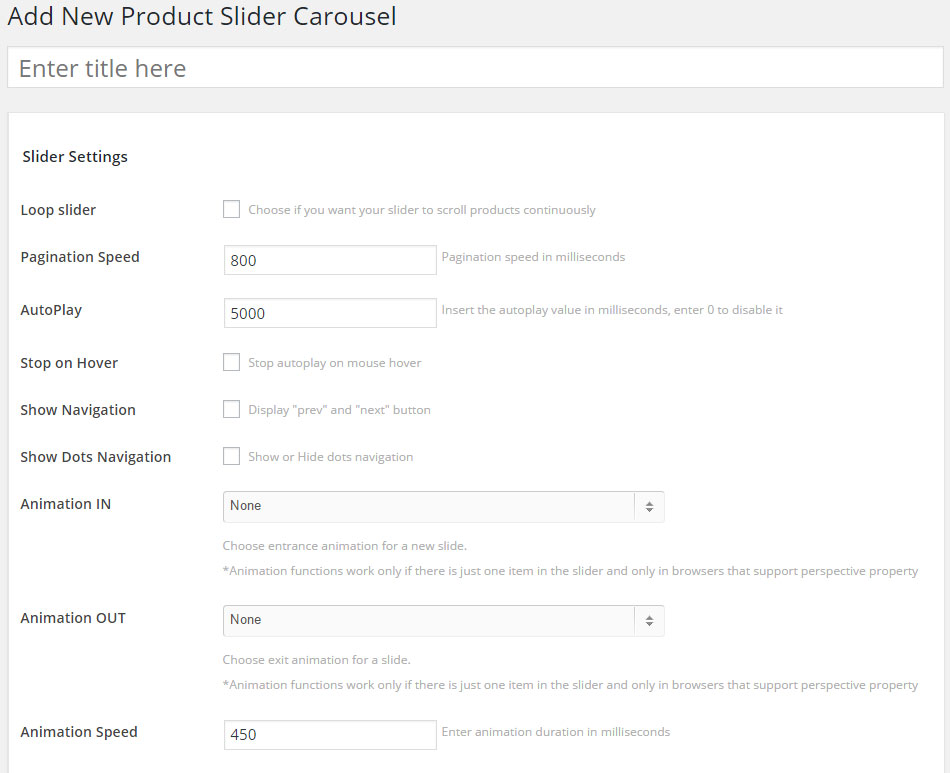Click the 'Stop autoplay on mouse hover' description

(x=334, y=363)
